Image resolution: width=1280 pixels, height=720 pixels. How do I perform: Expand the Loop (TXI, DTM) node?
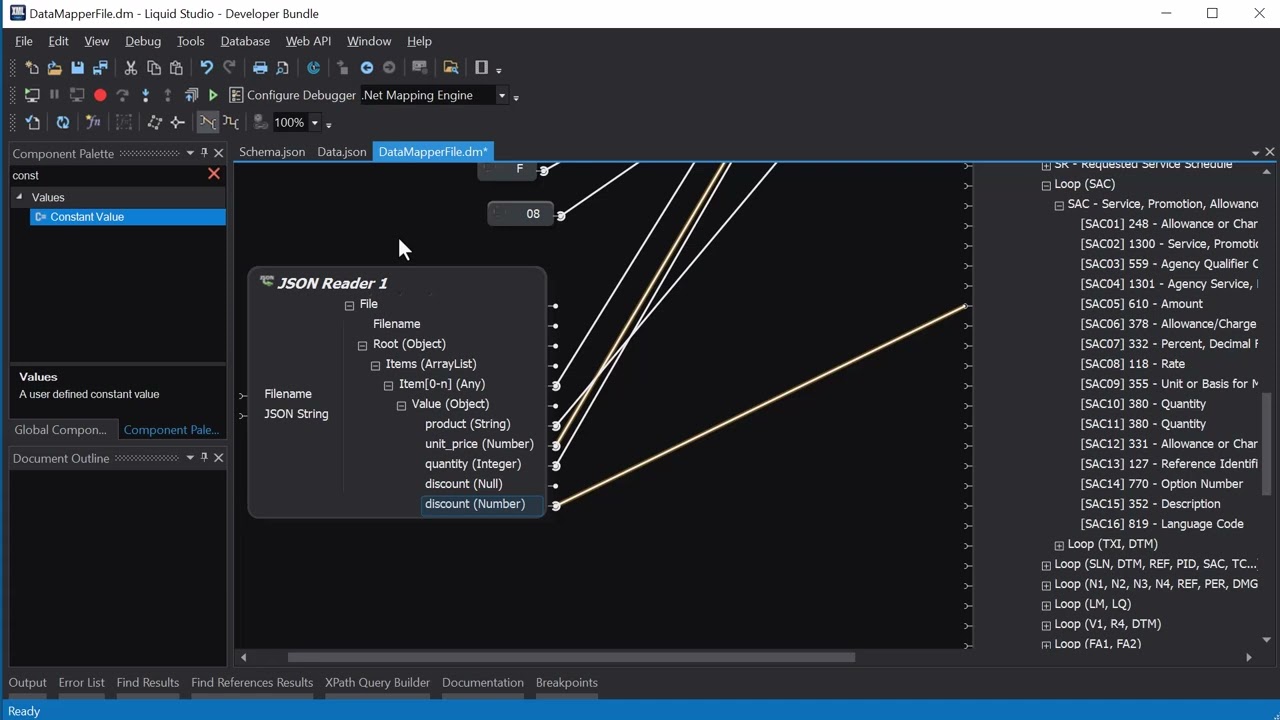point(1059,545)
